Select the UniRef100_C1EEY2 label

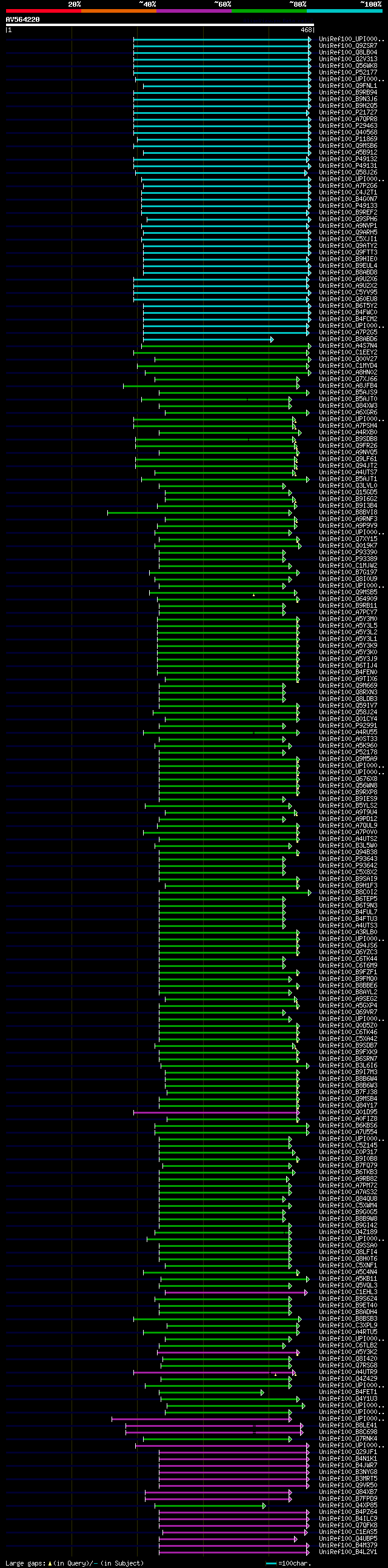(348, 353)
